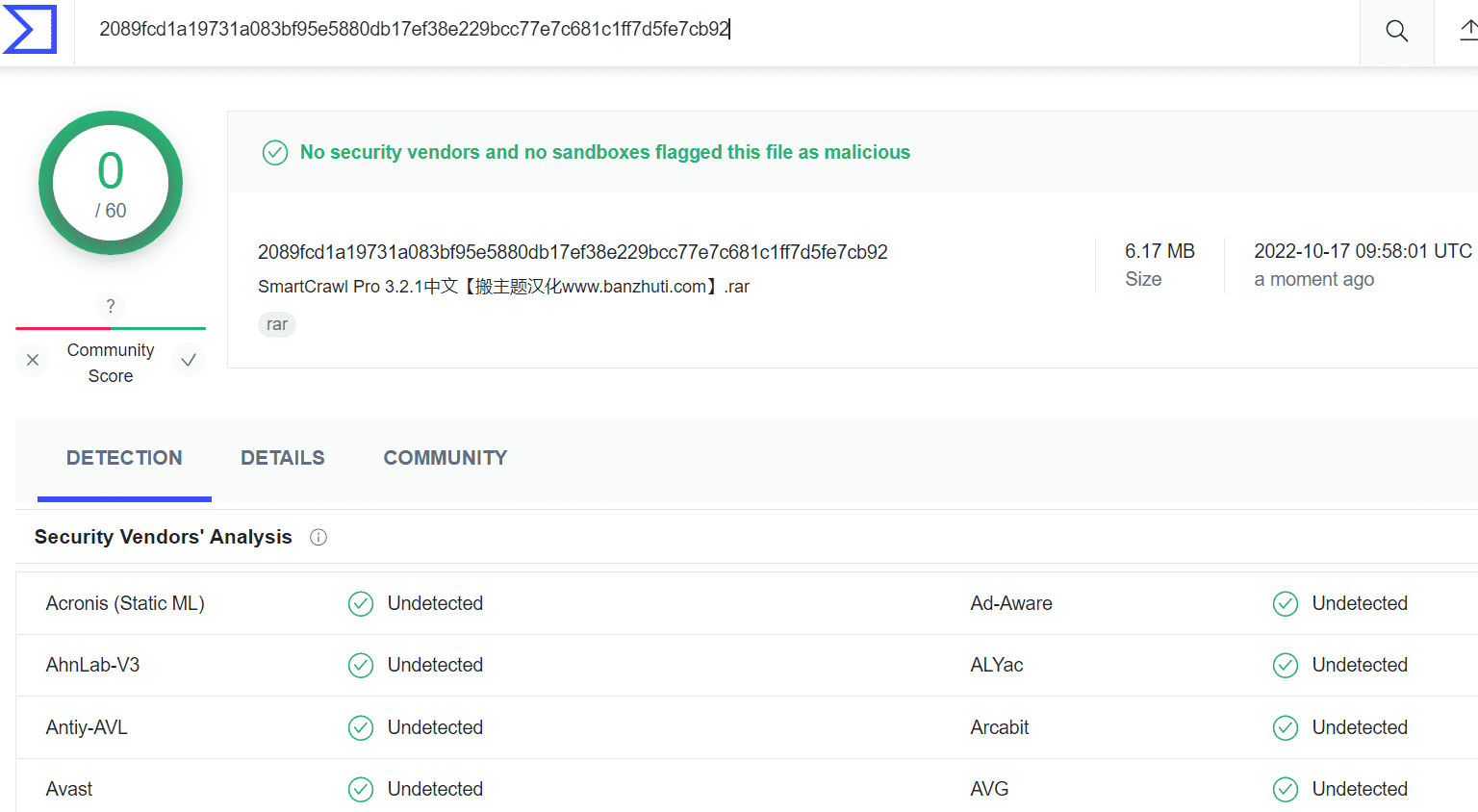Click the Size label under 6.17 MB

coord(1143,279)
